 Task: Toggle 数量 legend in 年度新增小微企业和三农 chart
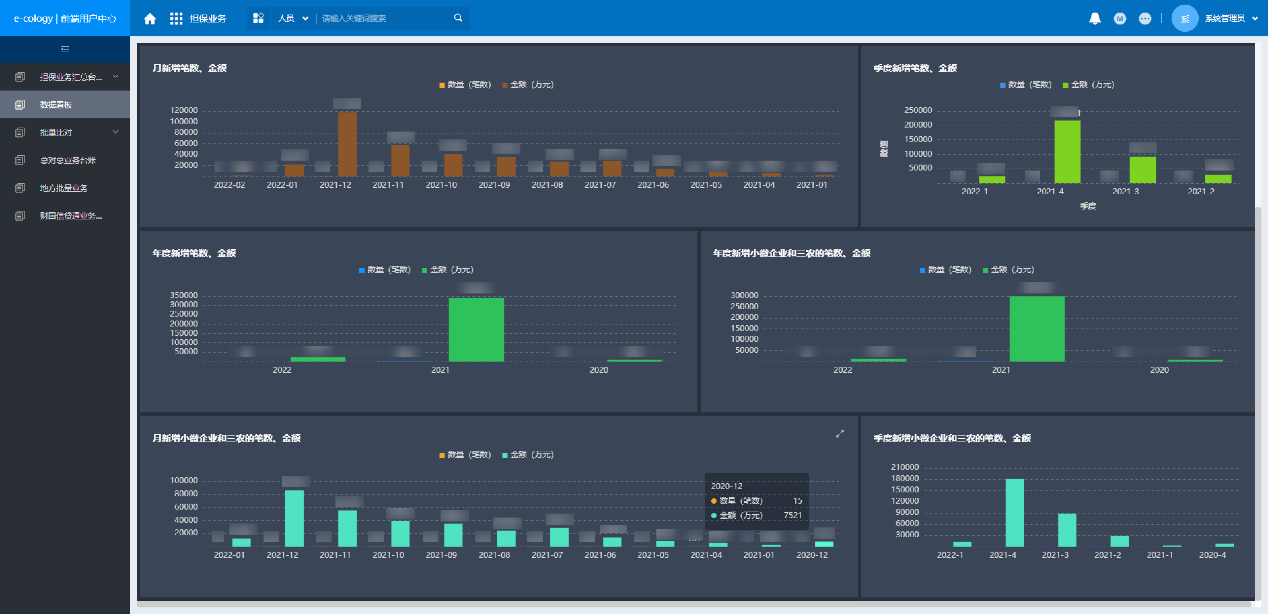point(946,270)
